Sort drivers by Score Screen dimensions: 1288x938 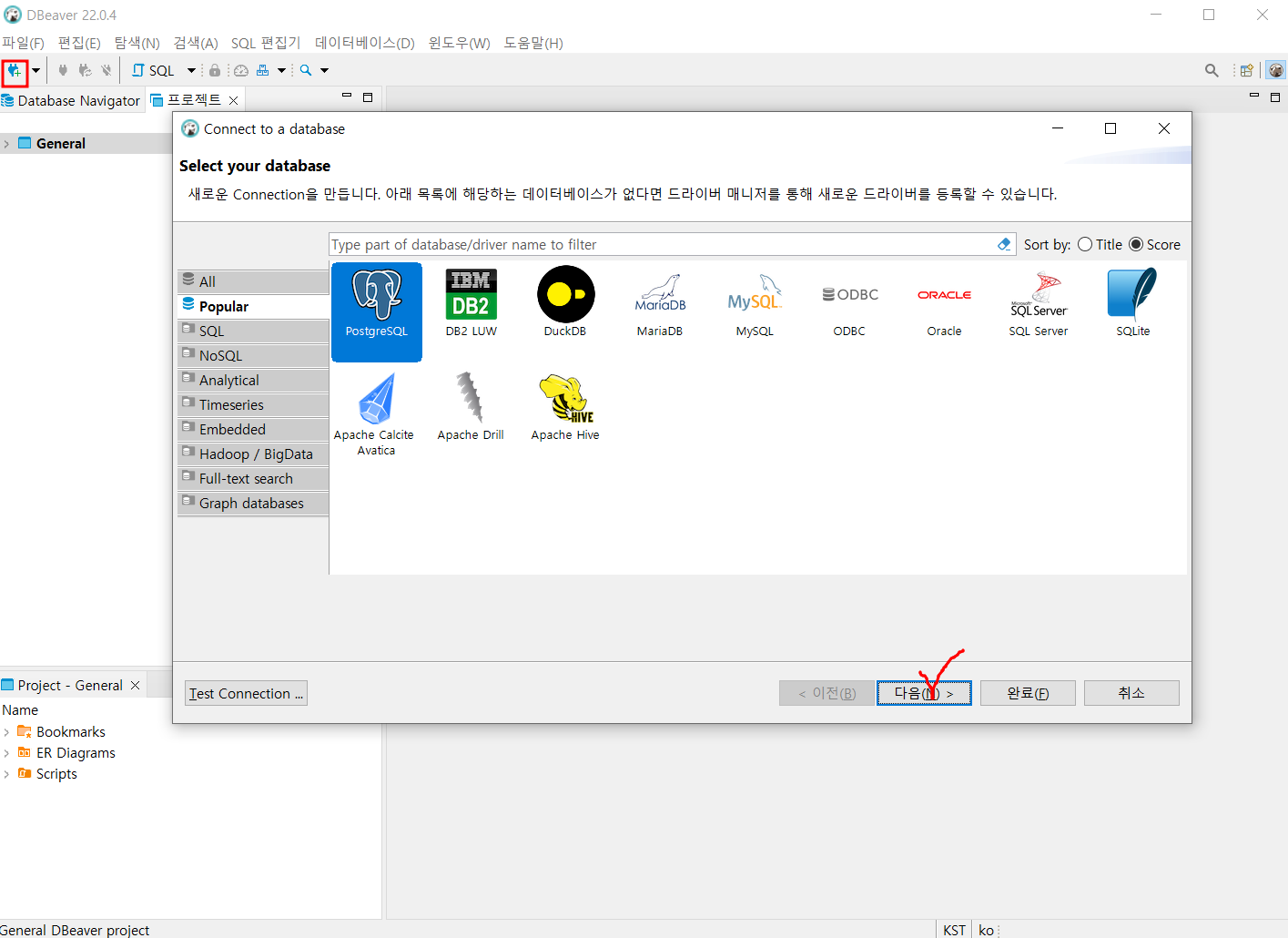coord(1154,244)
